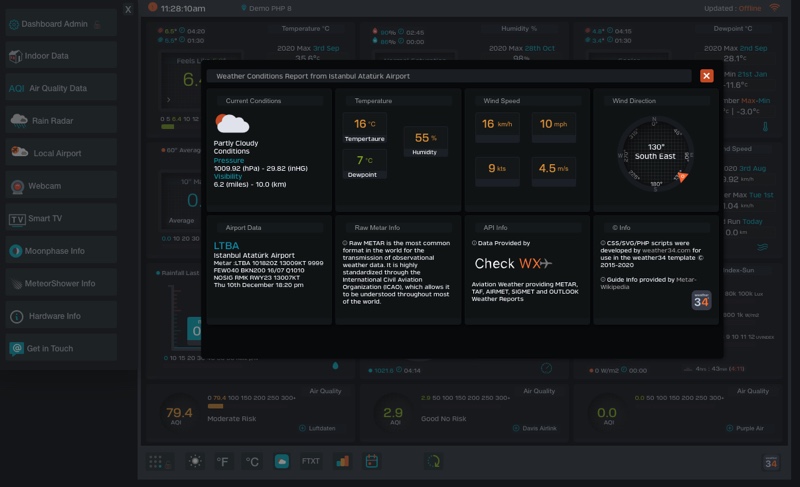This screenshot has width=800, height=487.
Task: Click the MeteorShower Info icon
Action: click(x=17, y=284)
